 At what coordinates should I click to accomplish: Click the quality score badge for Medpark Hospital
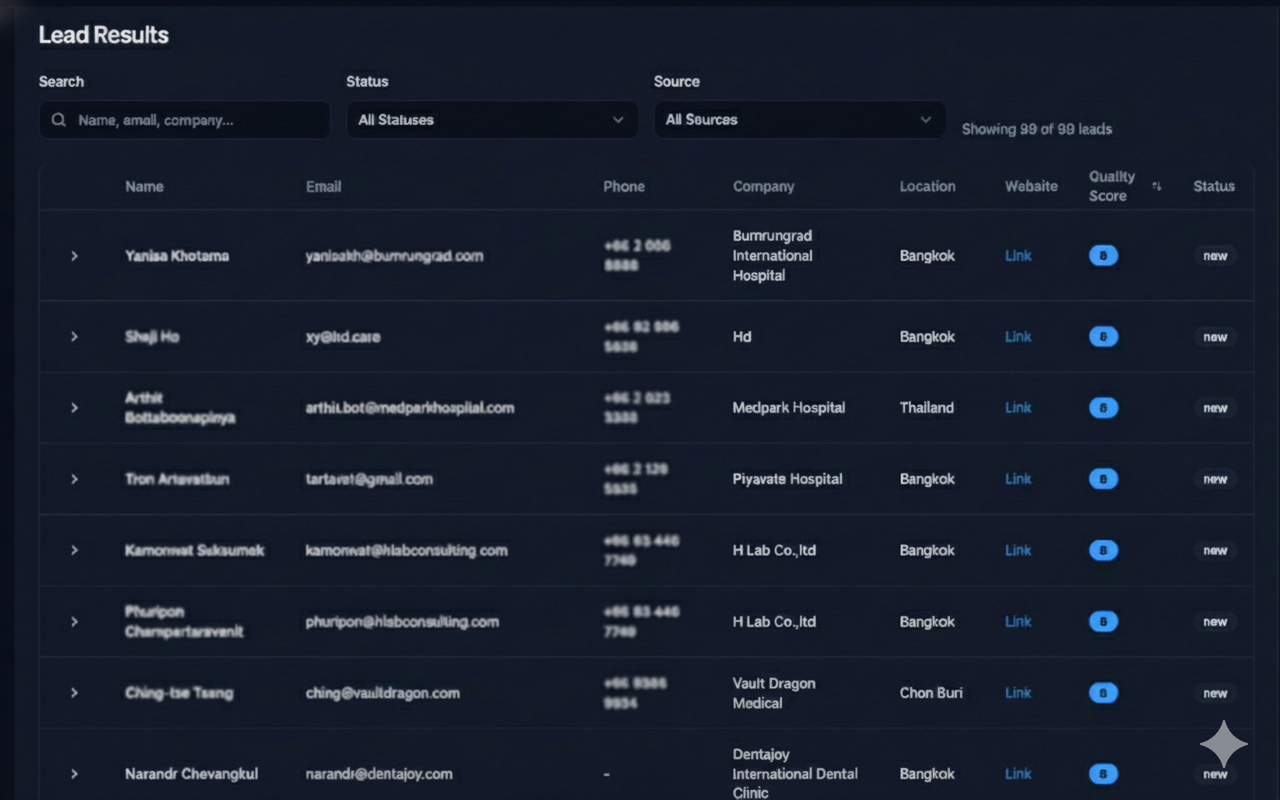1102,408
